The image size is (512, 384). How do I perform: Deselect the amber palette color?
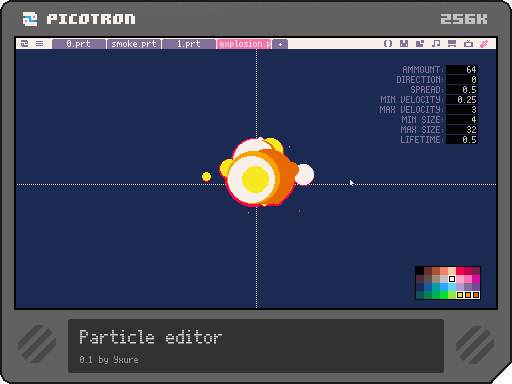468,295
